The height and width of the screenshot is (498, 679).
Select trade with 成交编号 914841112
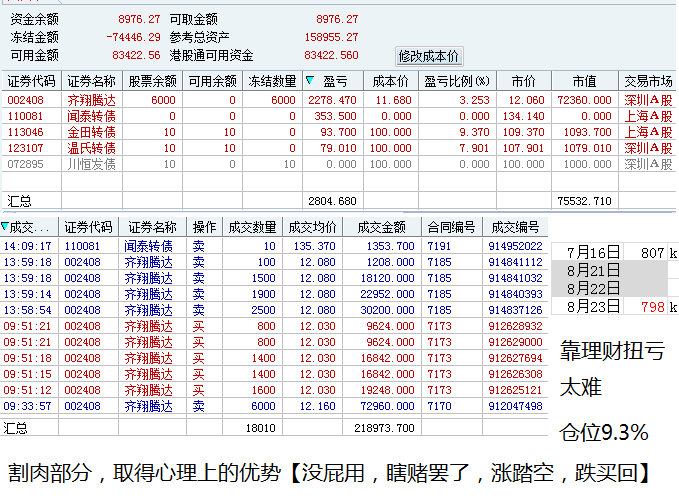(x=274, y=262)
